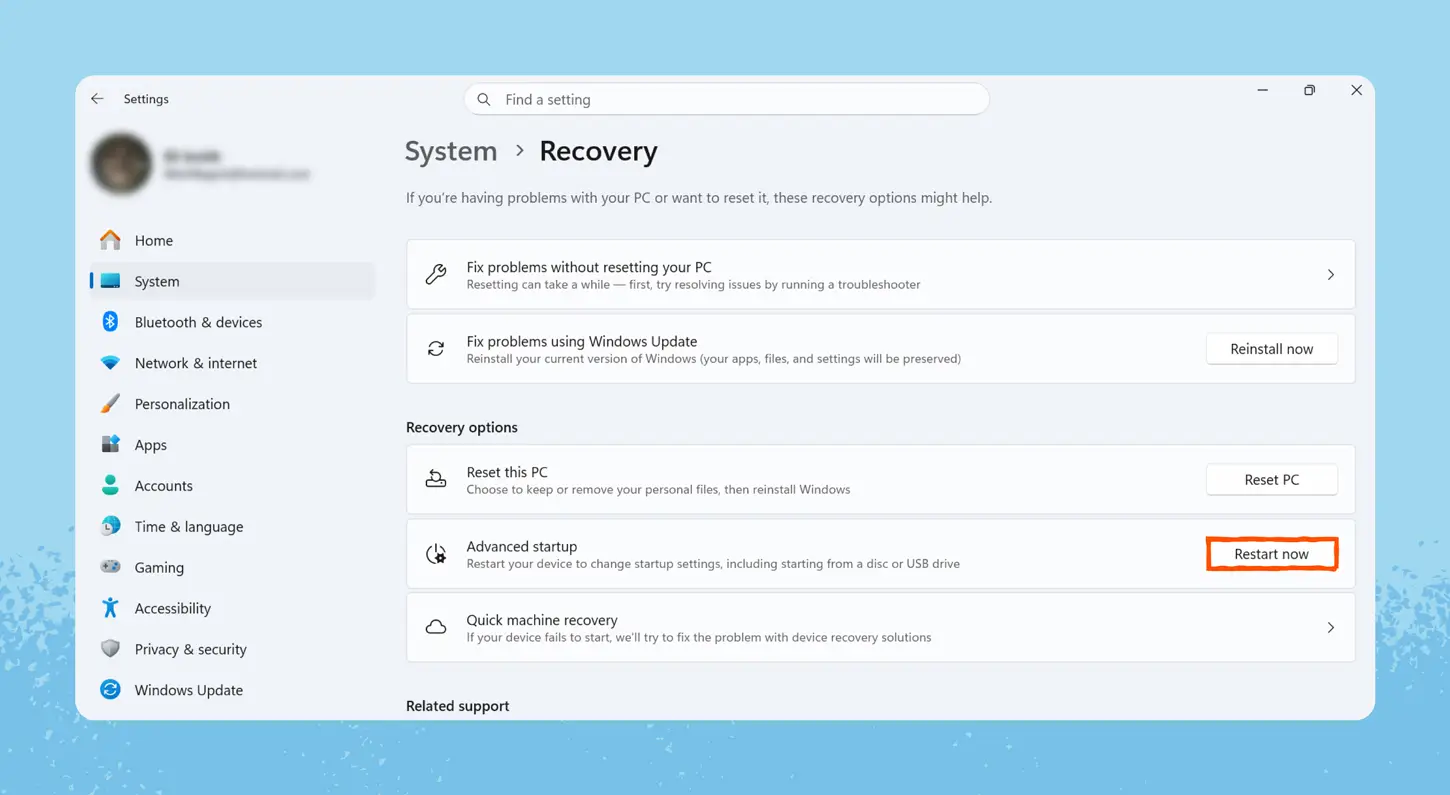
Task: Click the Privacy & security shield icon
Action: pos(110,649)
